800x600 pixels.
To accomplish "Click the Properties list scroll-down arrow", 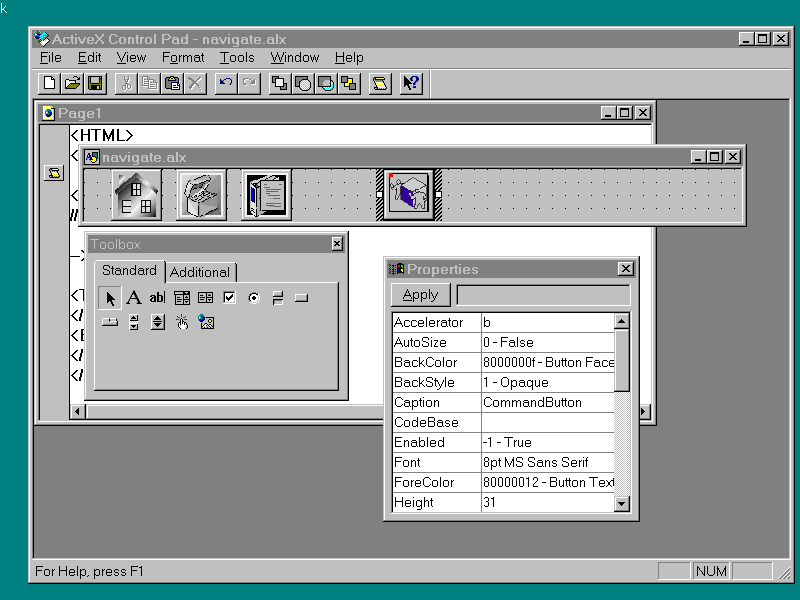I will pyautogui.click(x=621, y=504).
